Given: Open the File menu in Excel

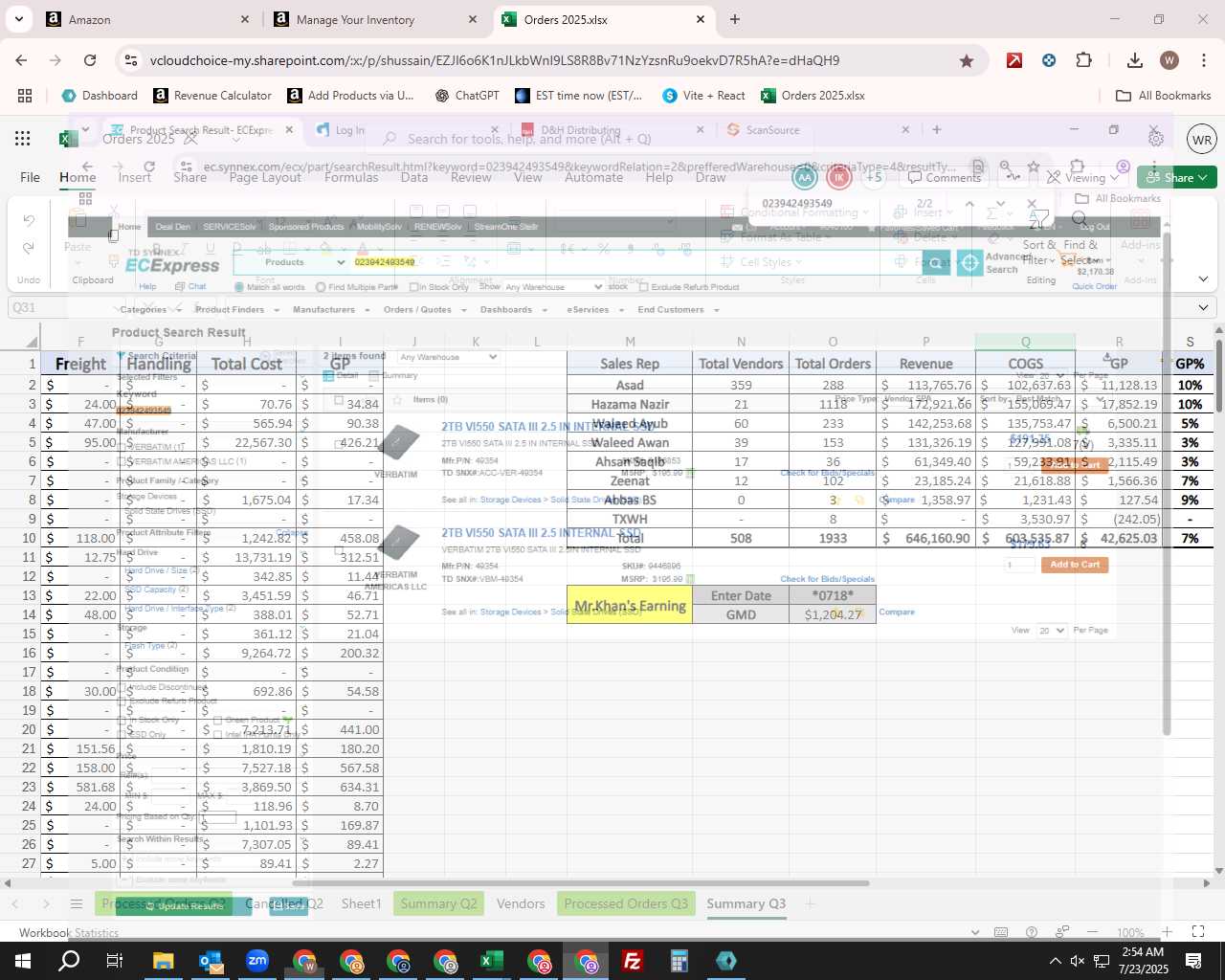Looking at the screenshot, I should [x=31, y=177].
